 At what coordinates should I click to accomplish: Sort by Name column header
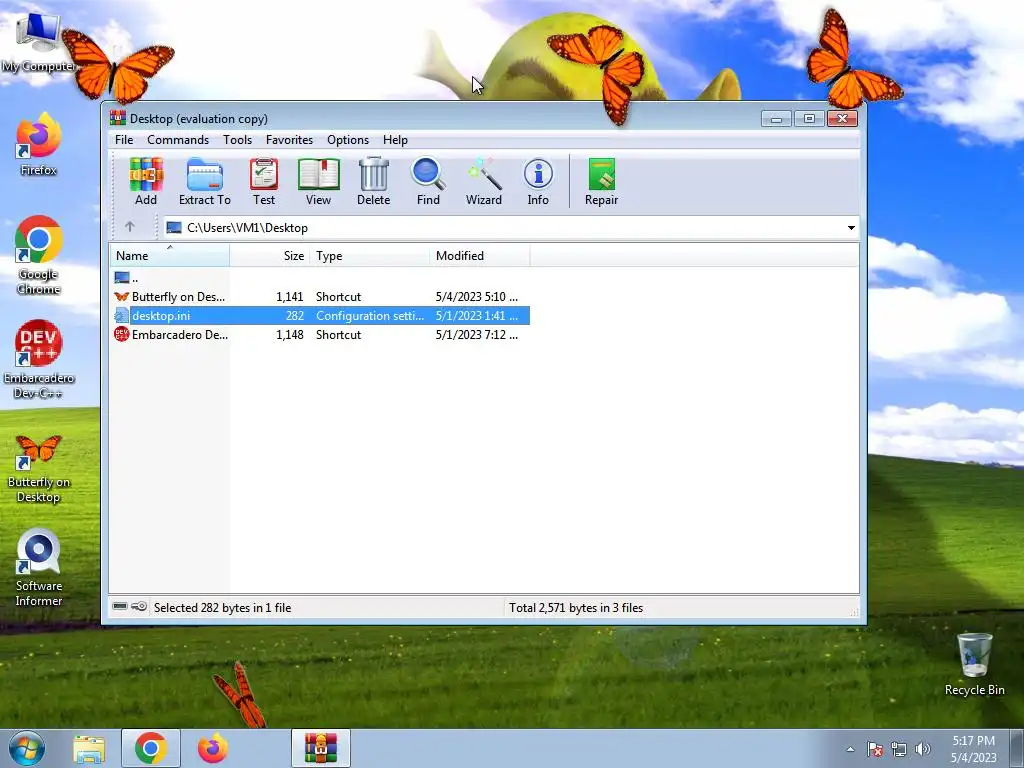[x=169, y=255]
